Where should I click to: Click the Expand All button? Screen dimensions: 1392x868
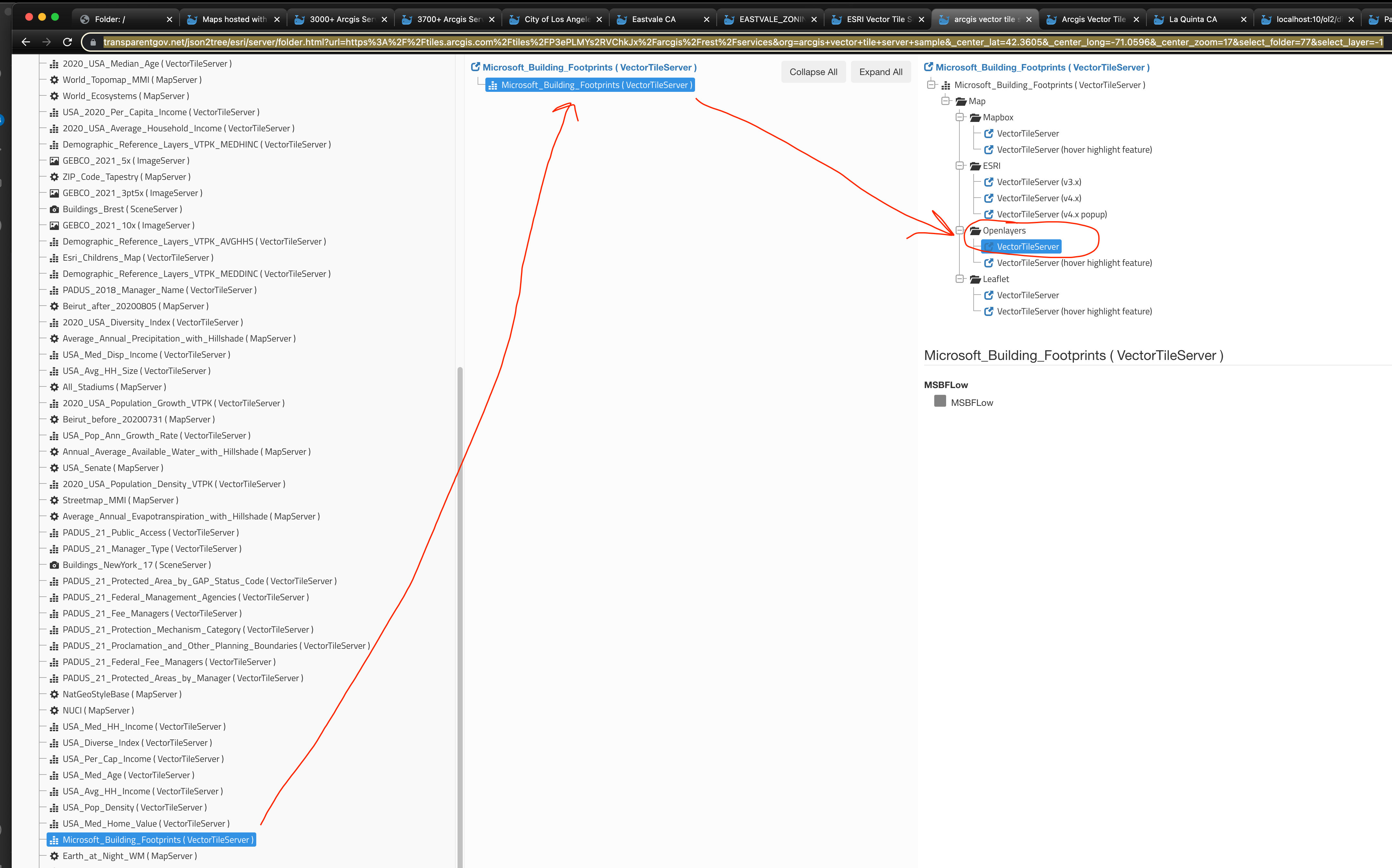881,71
